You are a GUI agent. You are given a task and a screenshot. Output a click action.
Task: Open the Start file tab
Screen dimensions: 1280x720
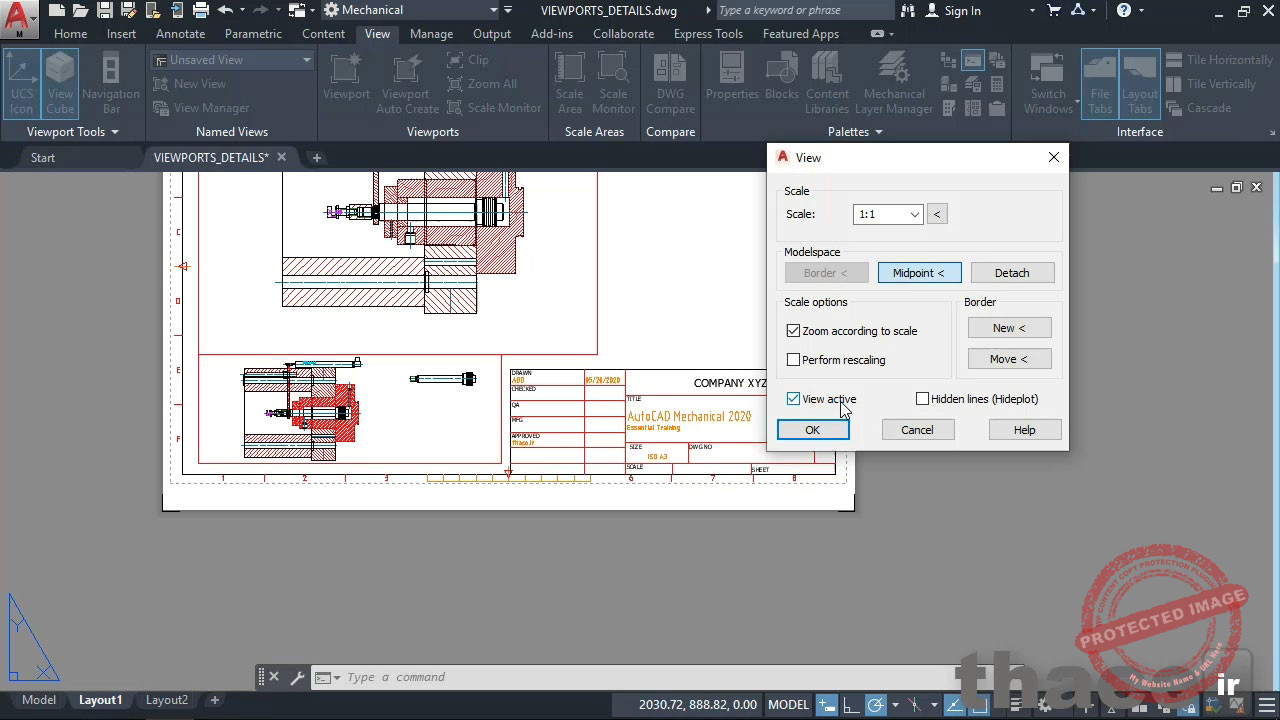coord(43,158)
